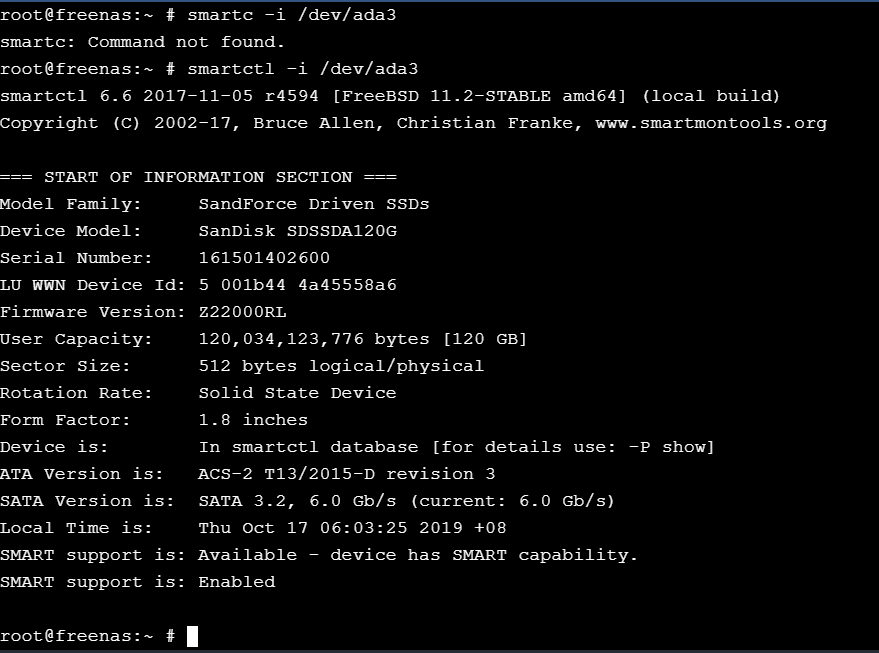
Task: Click the '-P show' hint text
Action: pos(667,447)
